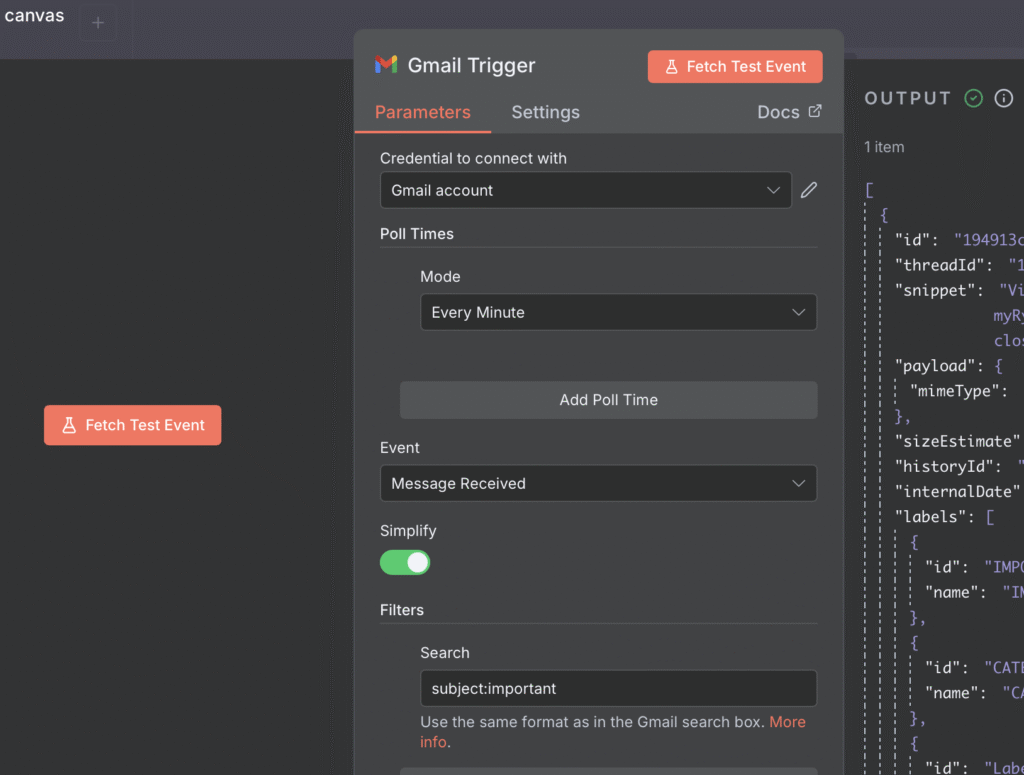The width and height of the screenshot is (1024, 775).
Task: Click the pencil icon to edit credential
Action: [808, 190]
